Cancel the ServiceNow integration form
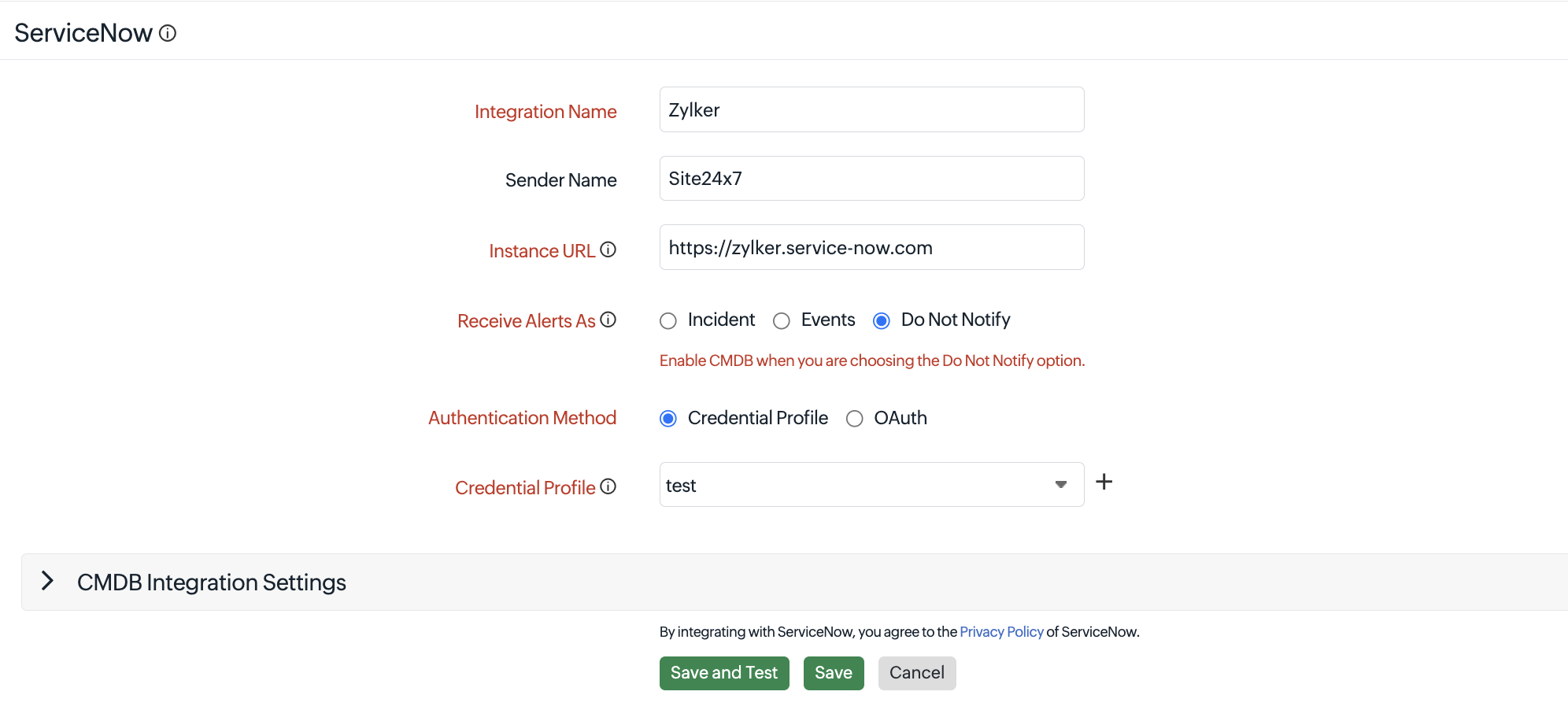Viewport: 1568px width, 721px height. tap(917, 673)
